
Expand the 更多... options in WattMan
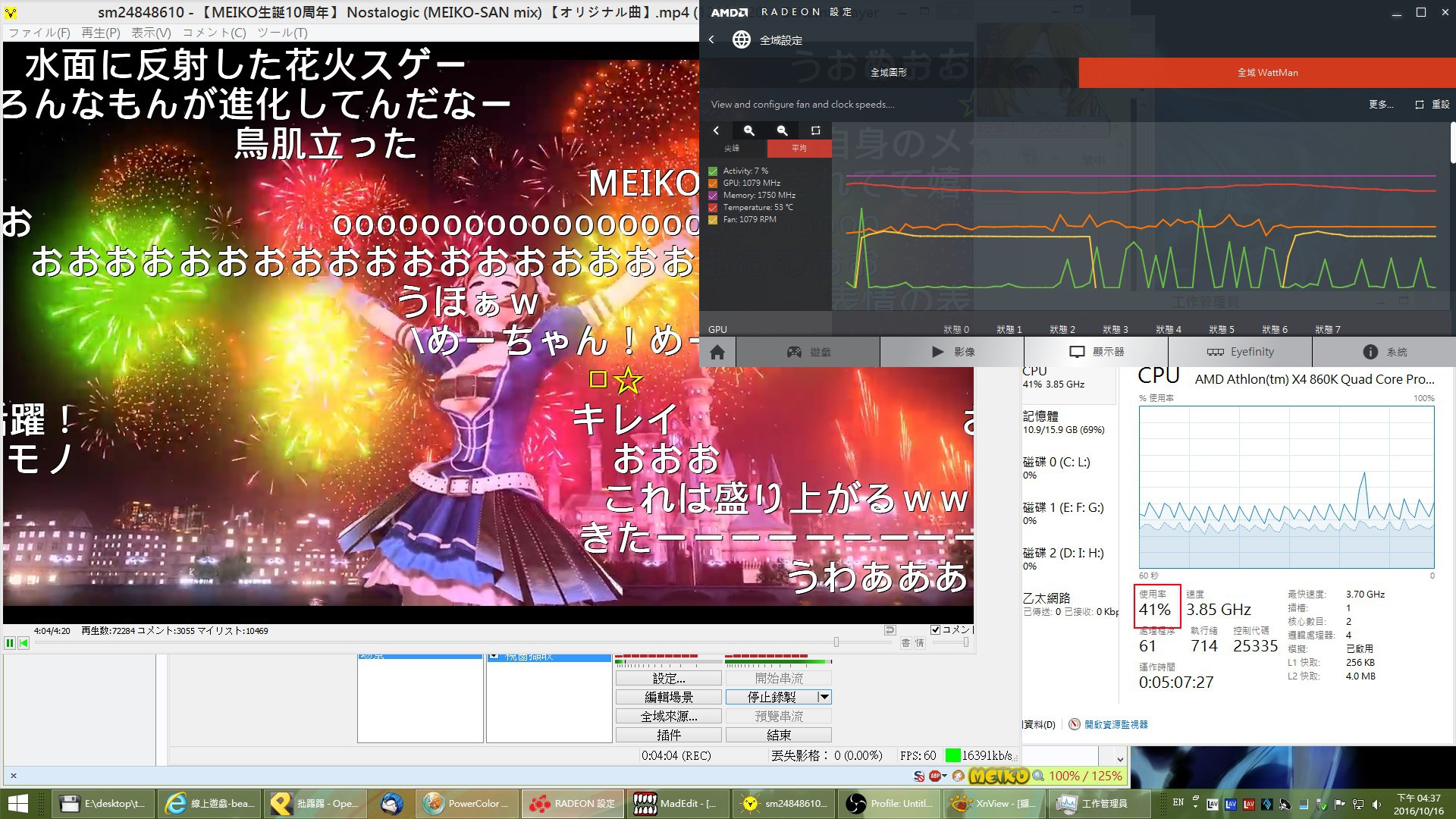click(1381, 105)
